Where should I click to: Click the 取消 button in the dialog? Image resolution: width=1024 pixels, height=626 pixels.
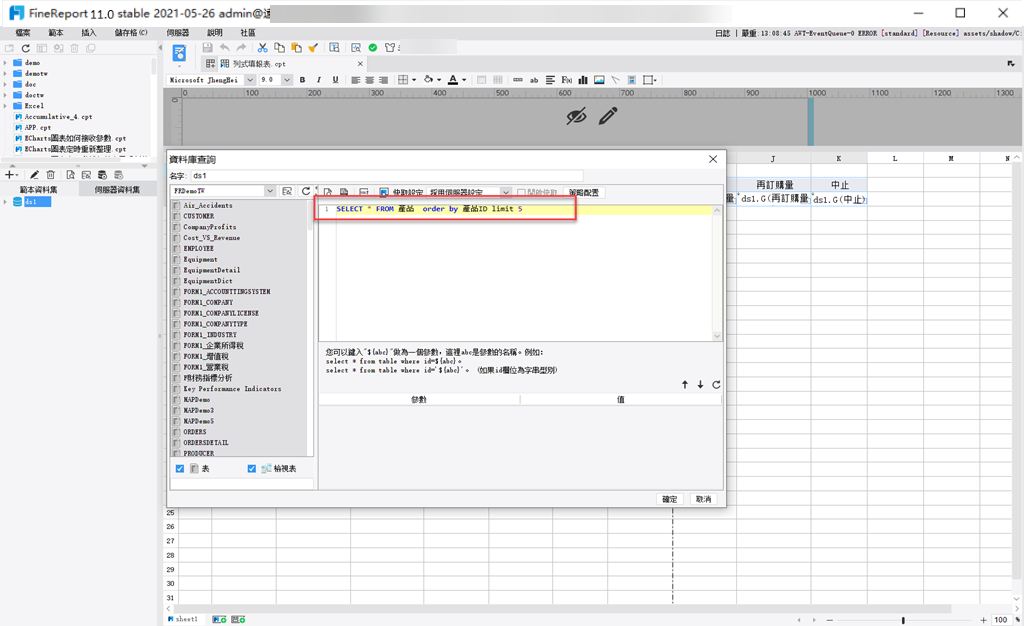703,499
